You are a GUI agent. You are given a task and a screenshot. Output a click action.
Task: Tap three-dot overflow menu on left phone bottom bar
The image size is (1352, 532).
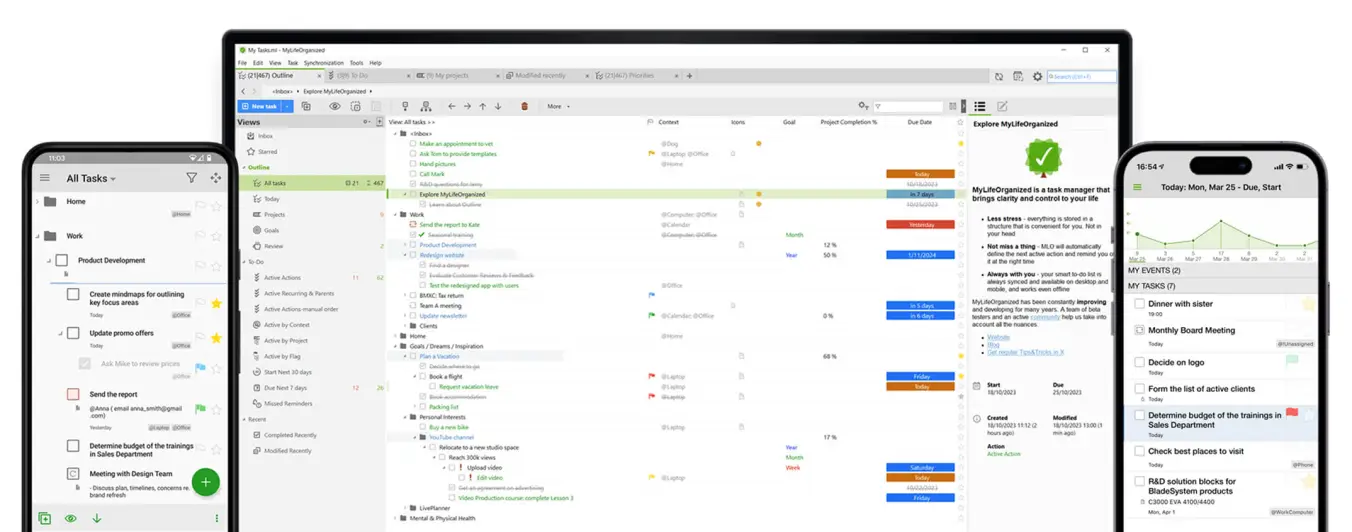coord(216,518)
